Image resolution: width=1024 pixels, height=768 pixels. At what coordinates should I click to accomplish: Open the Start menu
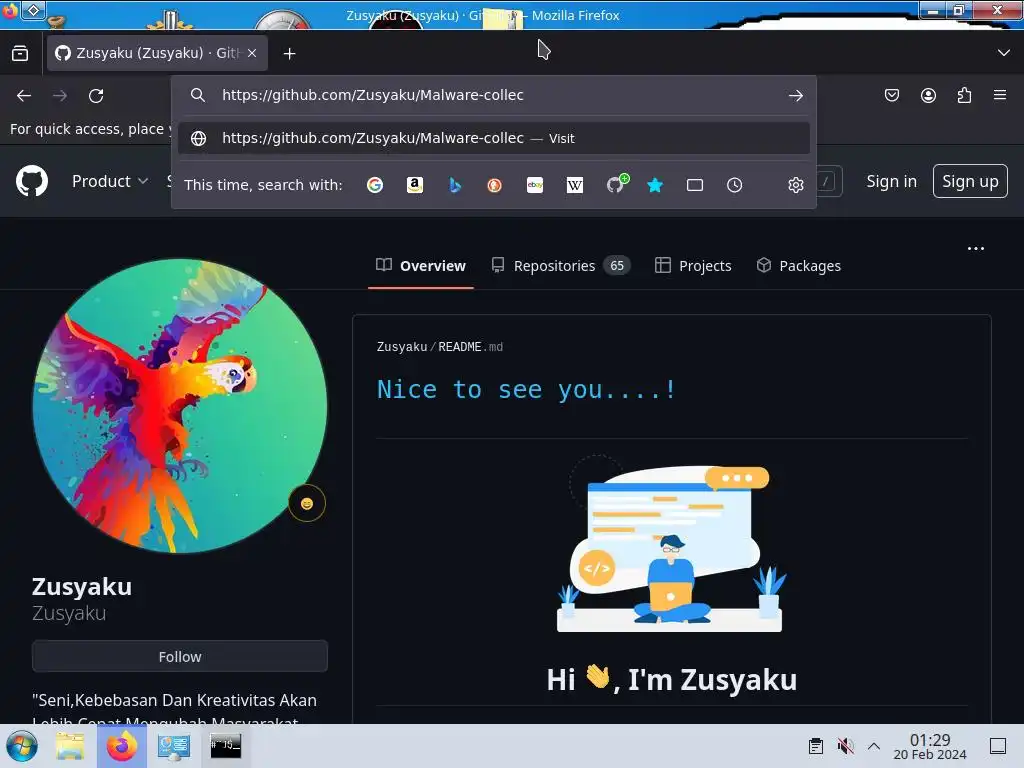(21, 746)
